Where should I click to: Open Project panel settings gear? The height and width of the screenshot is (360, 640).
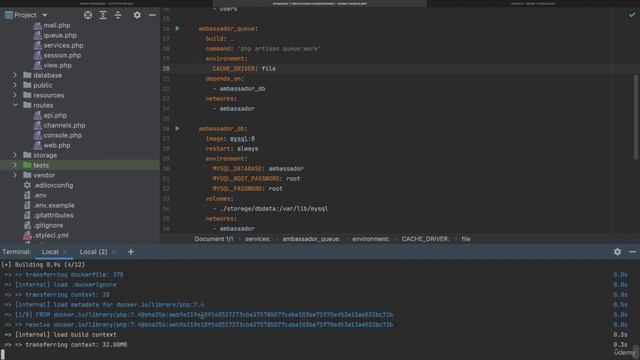coord(137,15)
